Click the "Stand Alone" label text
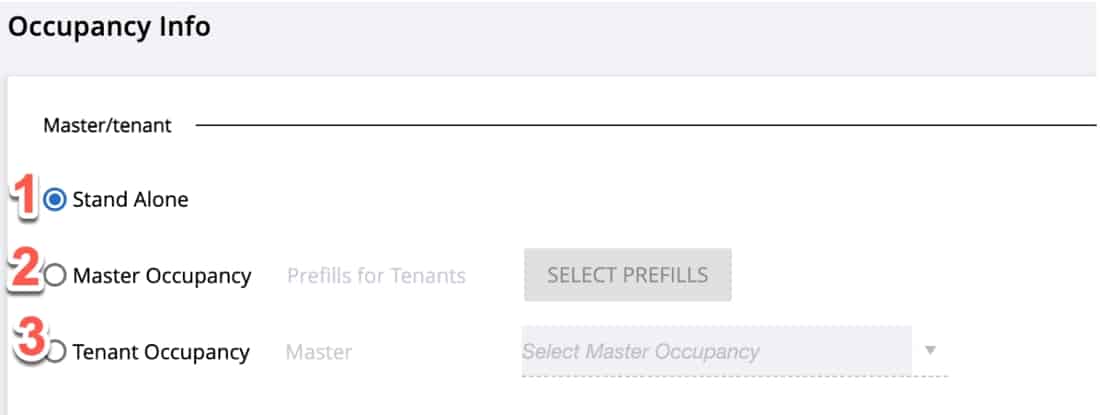 130,200
